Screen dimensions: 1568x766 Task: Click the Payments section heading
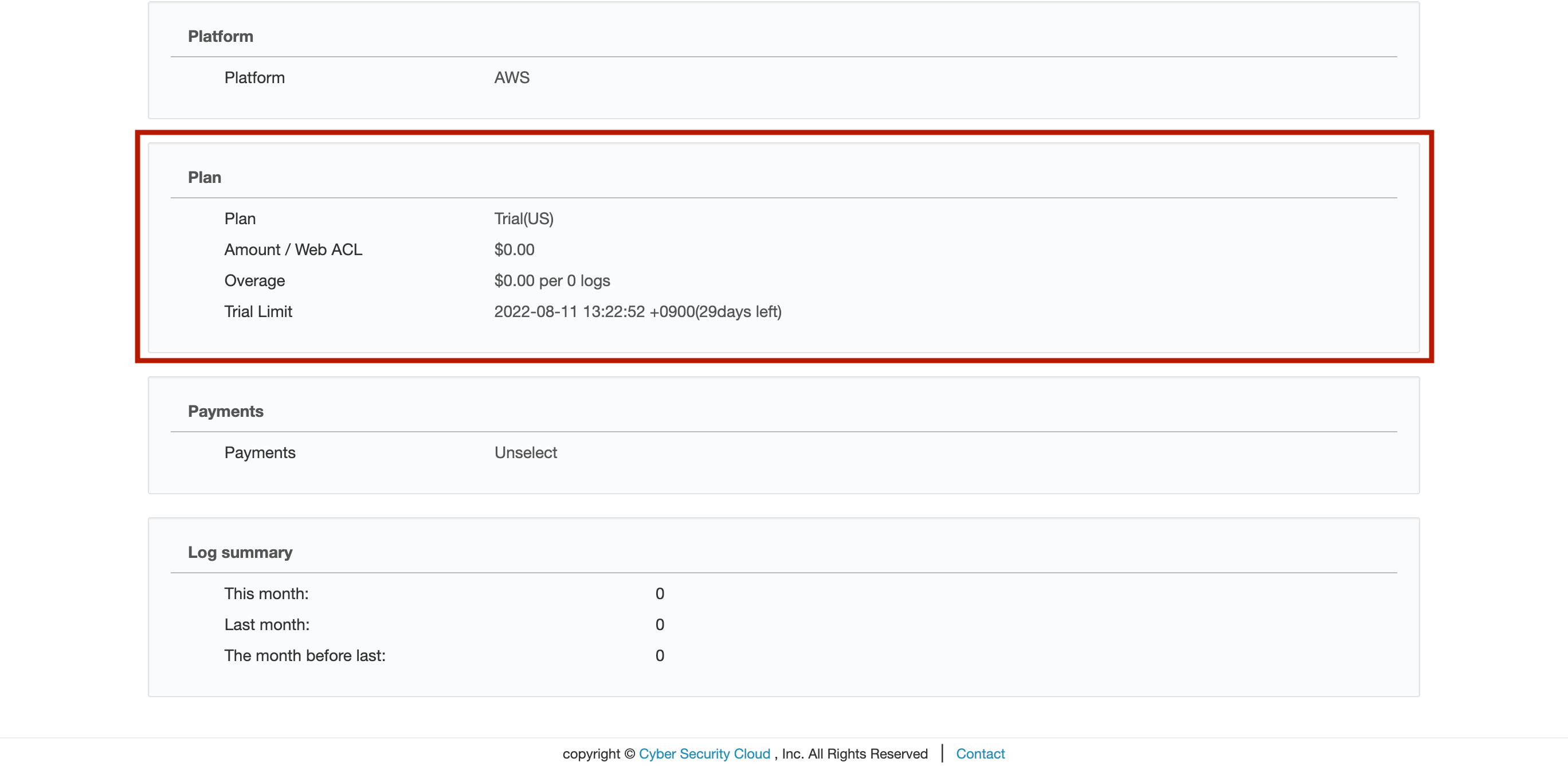(x=225, y=411)
